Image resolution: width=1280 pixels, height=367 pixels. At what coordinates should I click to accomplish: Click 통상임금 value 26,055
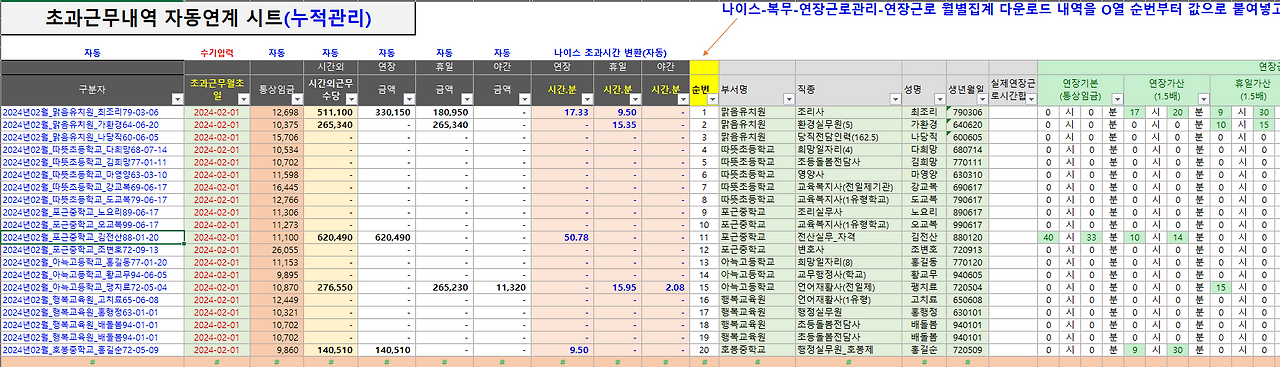[x=276, y=249]
